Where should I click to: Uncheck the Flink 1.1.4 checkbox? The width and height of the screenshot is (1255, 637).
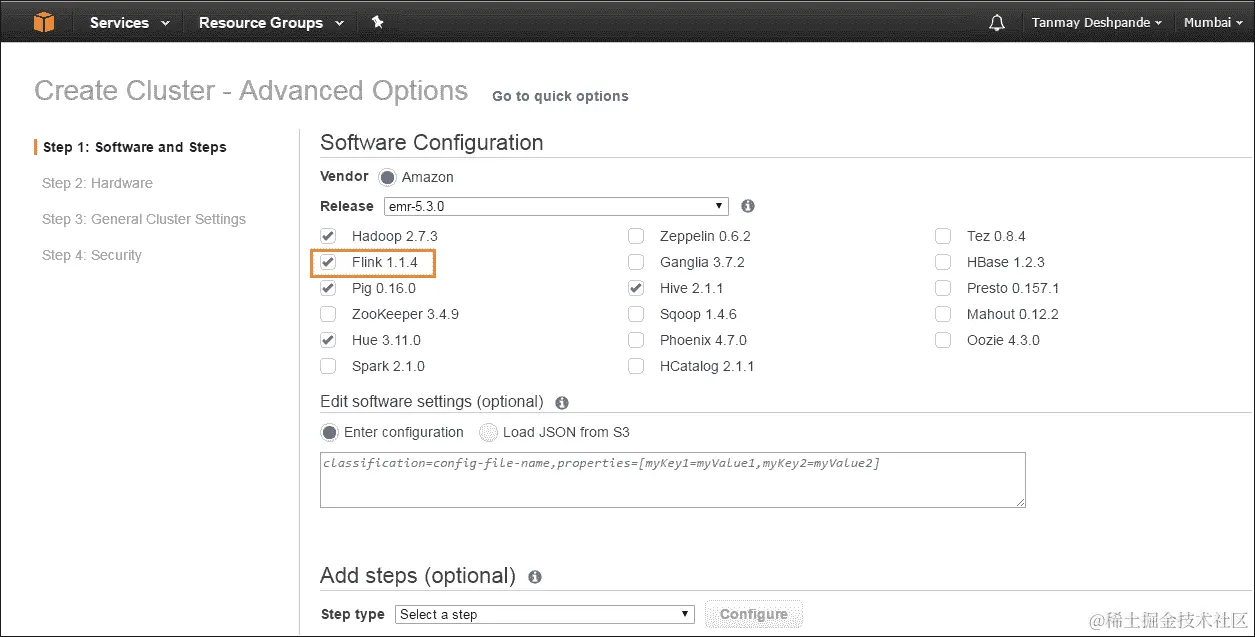coord(328,262)
